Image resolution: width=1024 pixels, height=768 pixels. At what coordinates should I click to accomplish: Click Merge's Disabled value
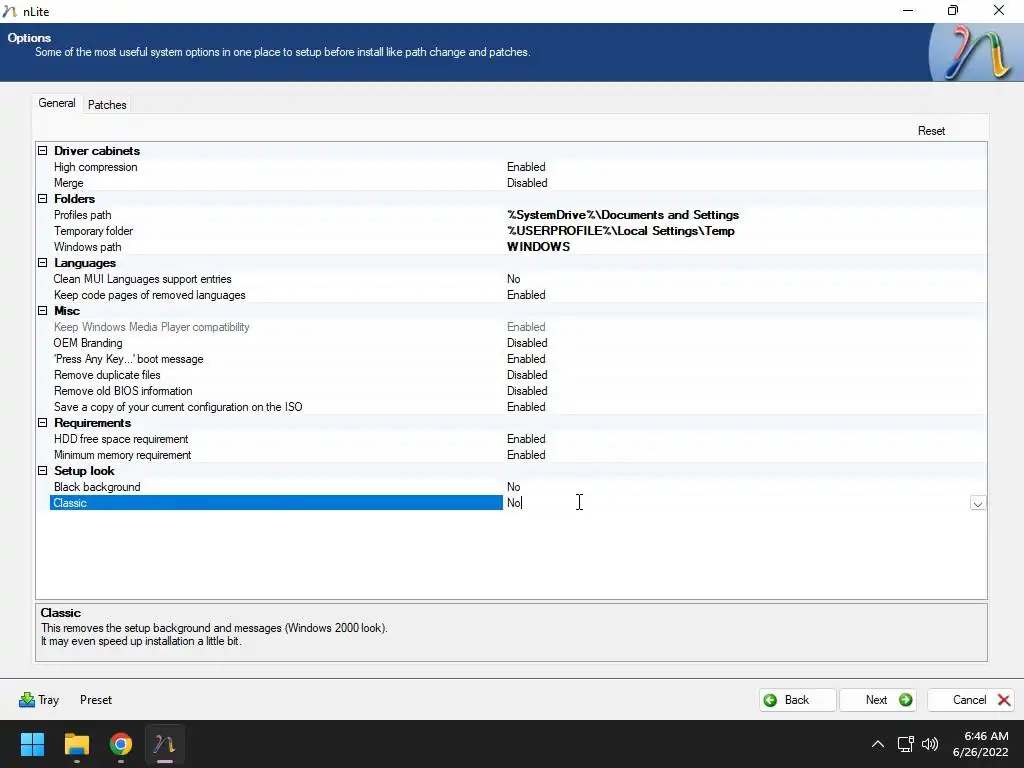coord(527,183)
